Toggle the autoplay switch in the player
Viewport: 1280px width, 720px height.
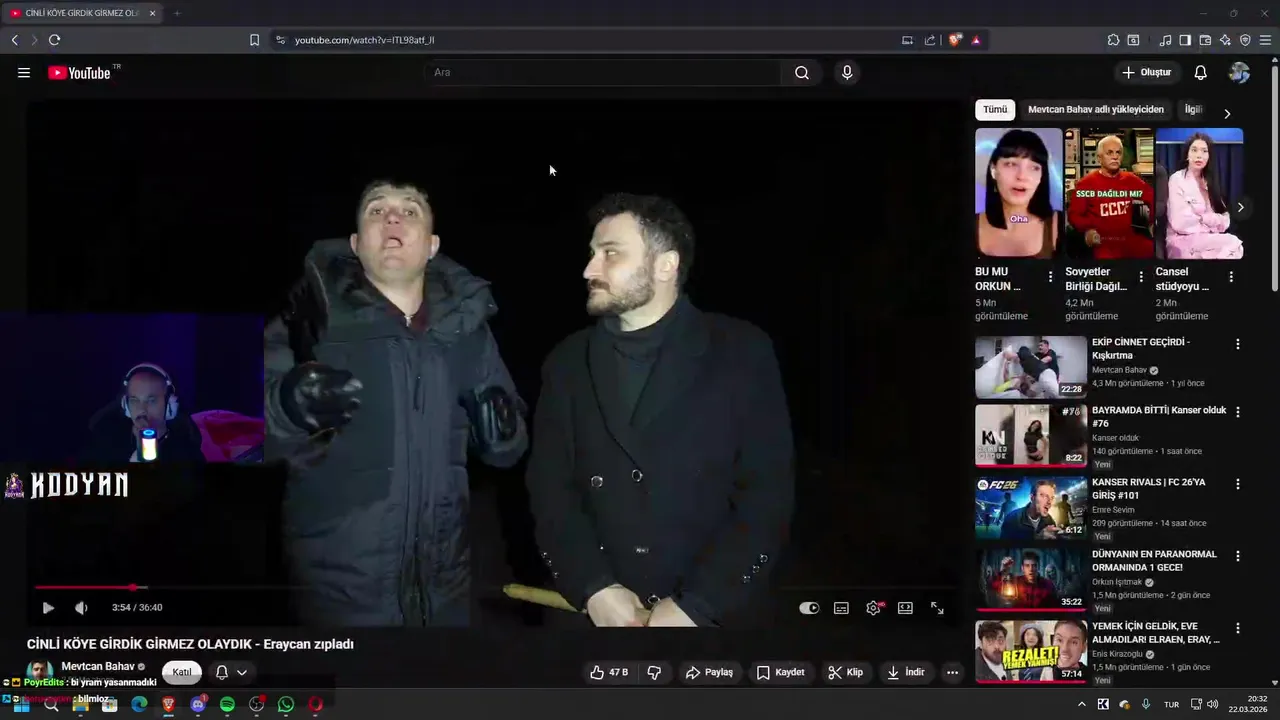[809, 608]
